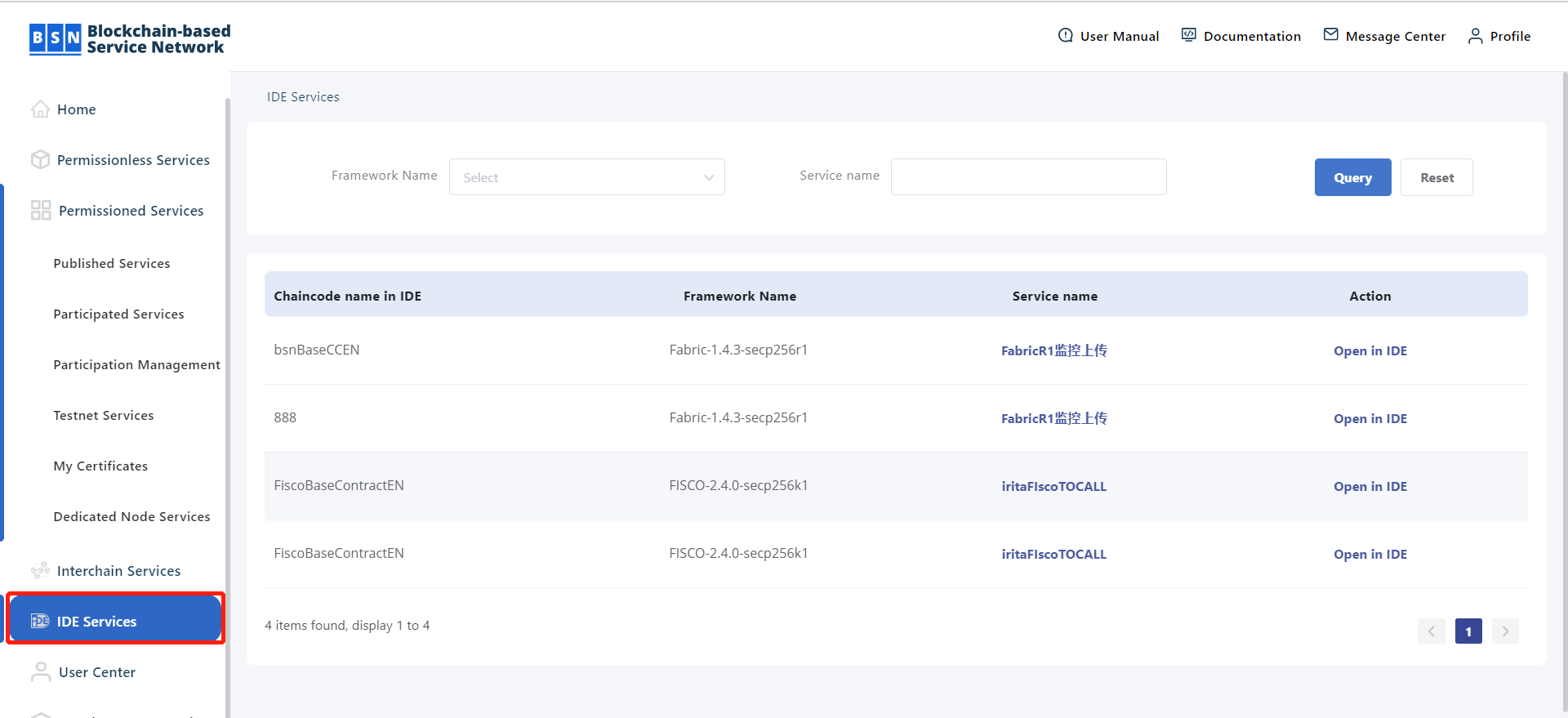Open the Documentation link
The image size is (1568, 718).
pos(1252,36)
